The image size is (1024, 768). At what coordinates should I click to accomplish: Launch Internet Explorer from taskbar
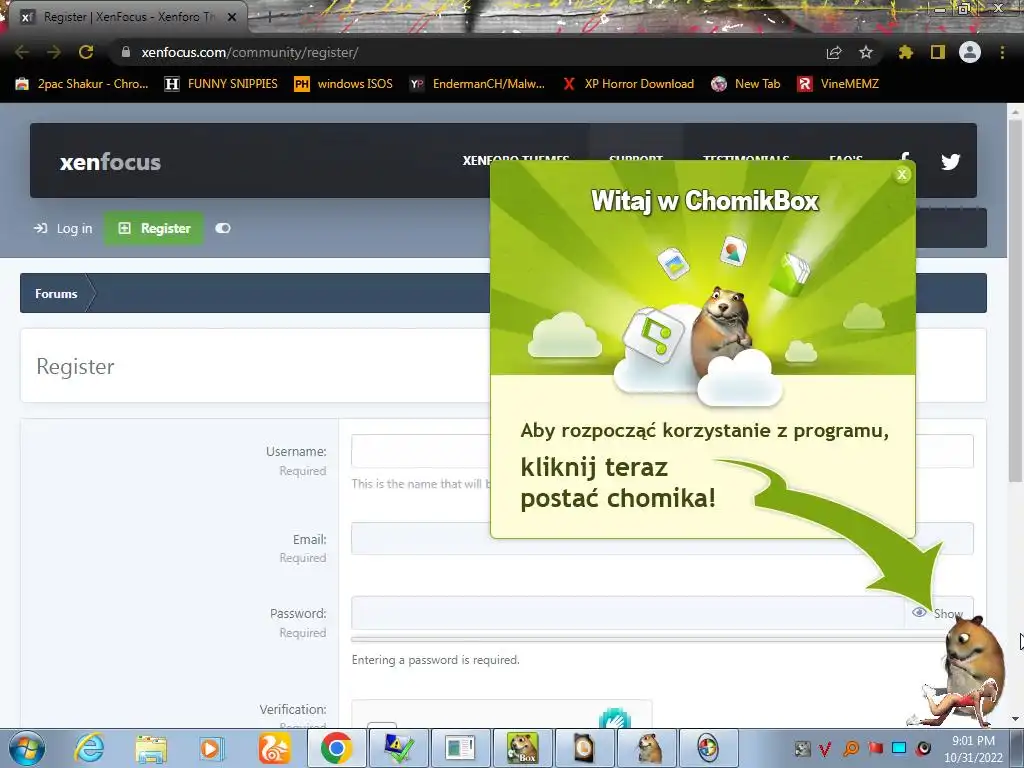(89, 748)
